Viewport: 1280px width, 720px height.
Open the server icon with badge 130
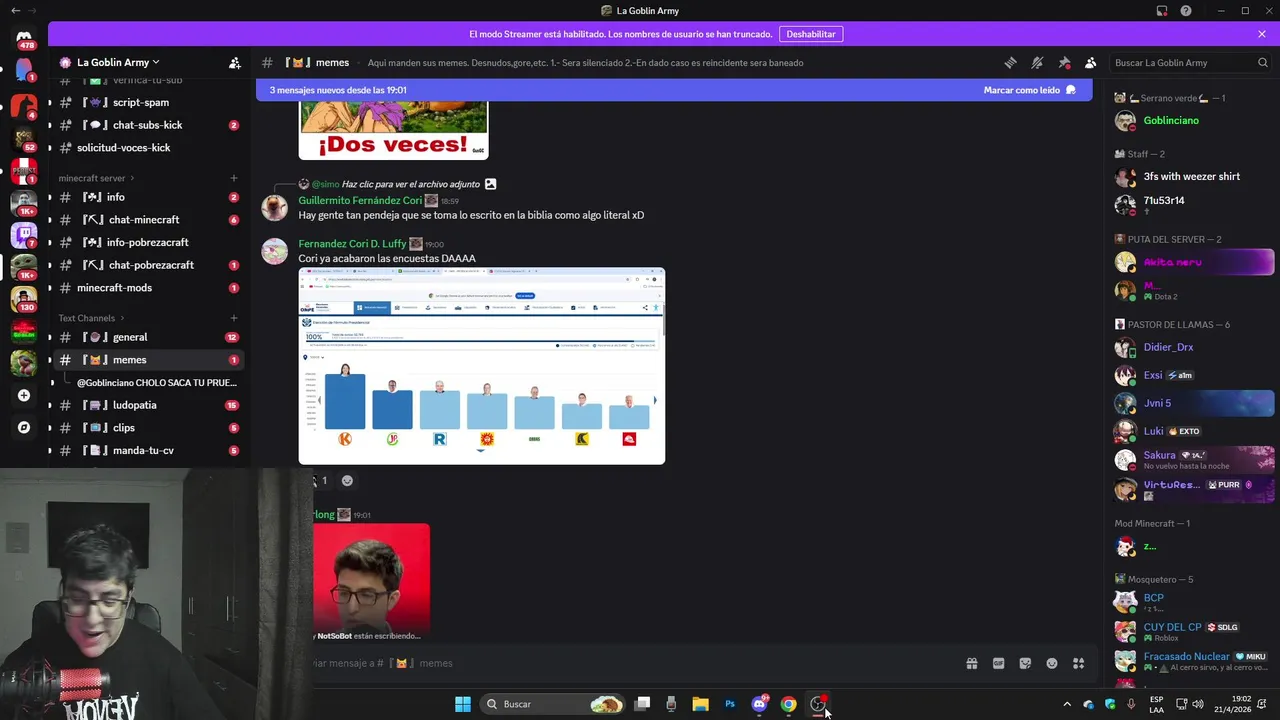click(x=24, y=299)
